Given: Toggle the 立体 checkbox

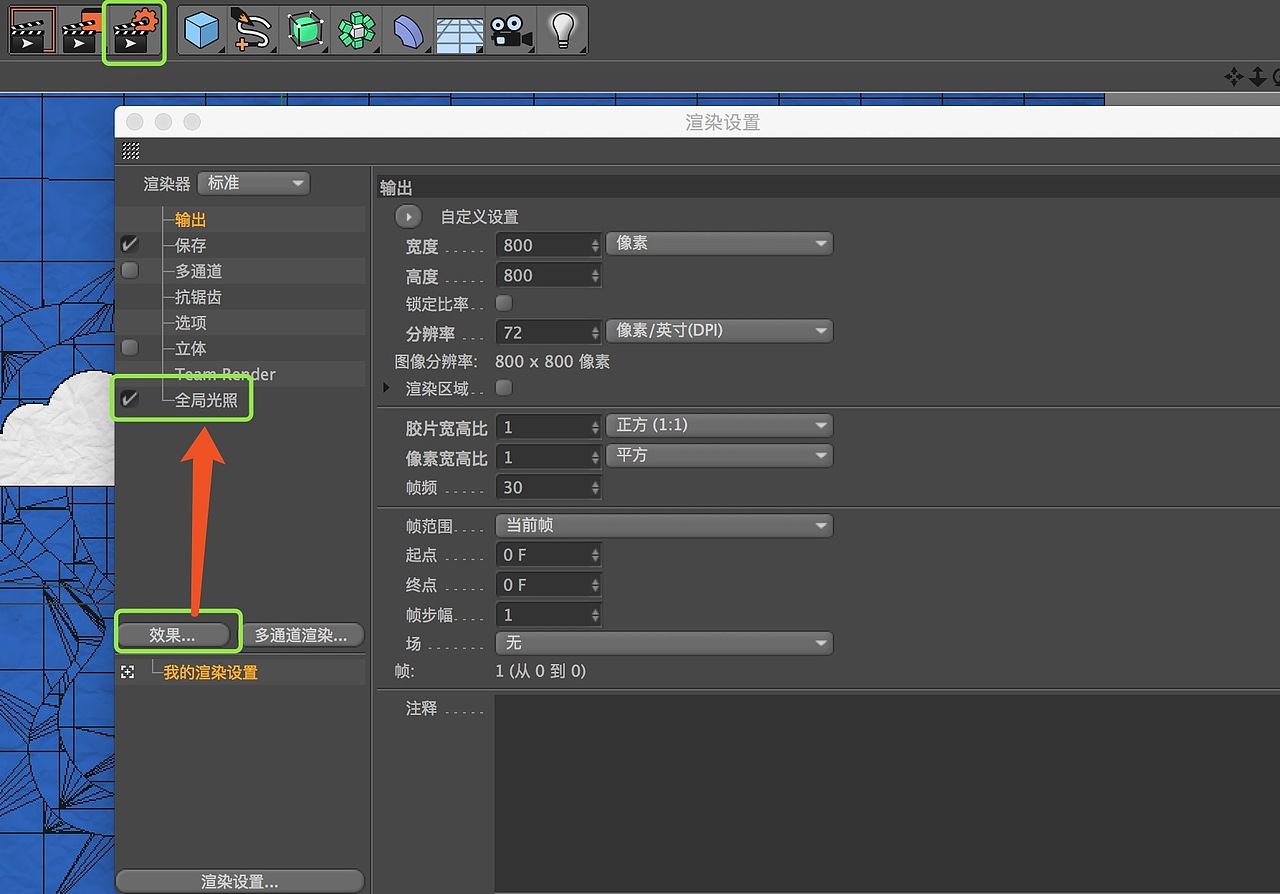Looking at the screenshot, I should pyautogui.click(x=129, y=348).
